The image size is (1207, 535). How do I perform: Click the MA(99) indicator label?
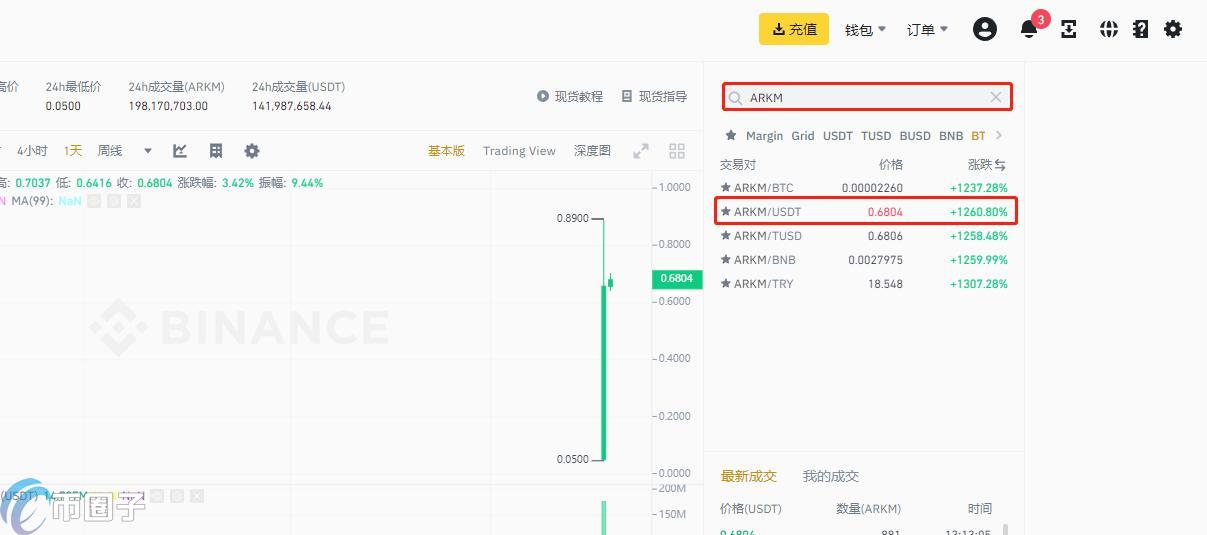32,201
